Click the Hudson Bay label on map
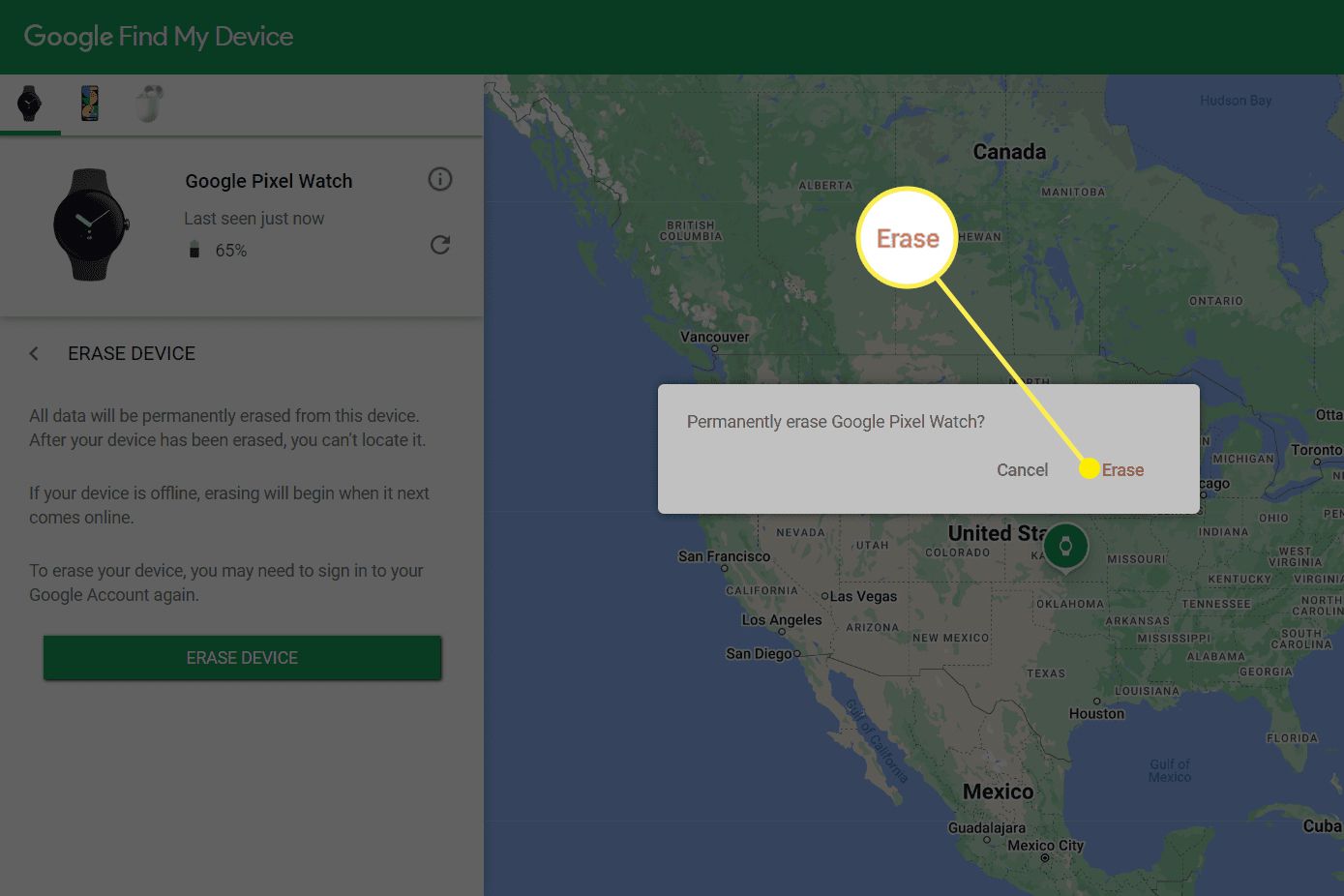Image resolution: width=1344 pixels, height=896 pixels. tap(1236, 101)
